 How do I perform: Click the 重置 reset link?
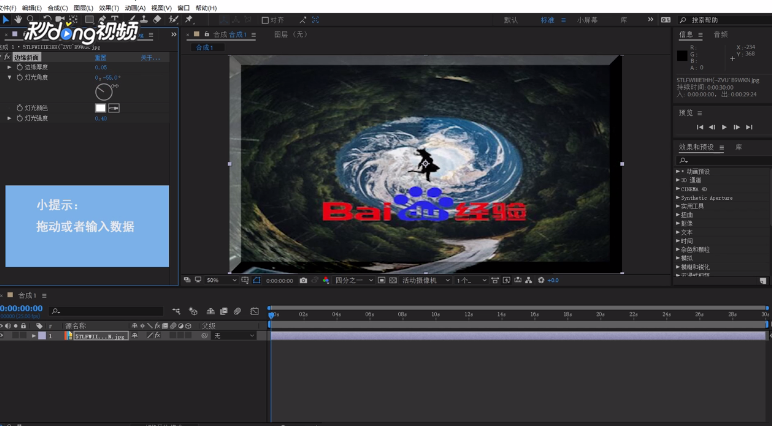[x=100, y=58]
